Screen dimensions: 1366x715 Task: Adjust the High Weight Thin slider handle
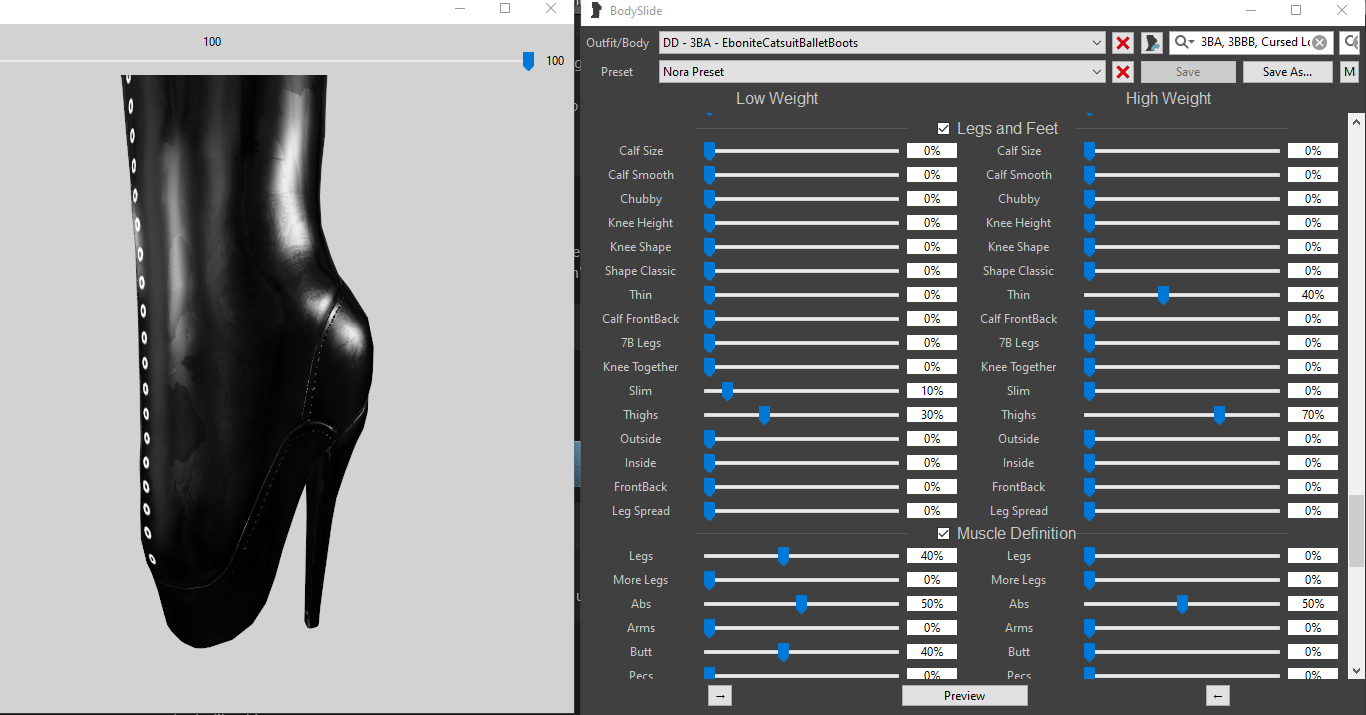(x=1163, y=295)
